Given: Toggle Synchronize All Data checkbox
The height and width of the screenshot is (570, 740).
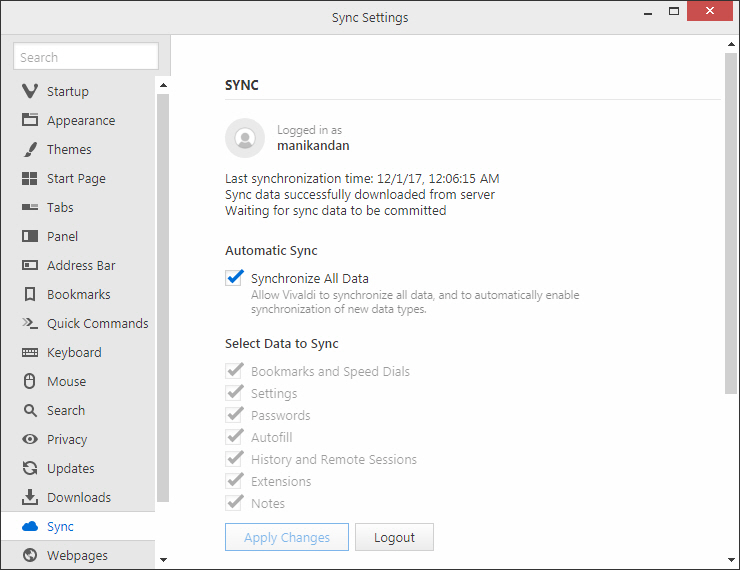Looking at the screenshot, I should 235,277.
